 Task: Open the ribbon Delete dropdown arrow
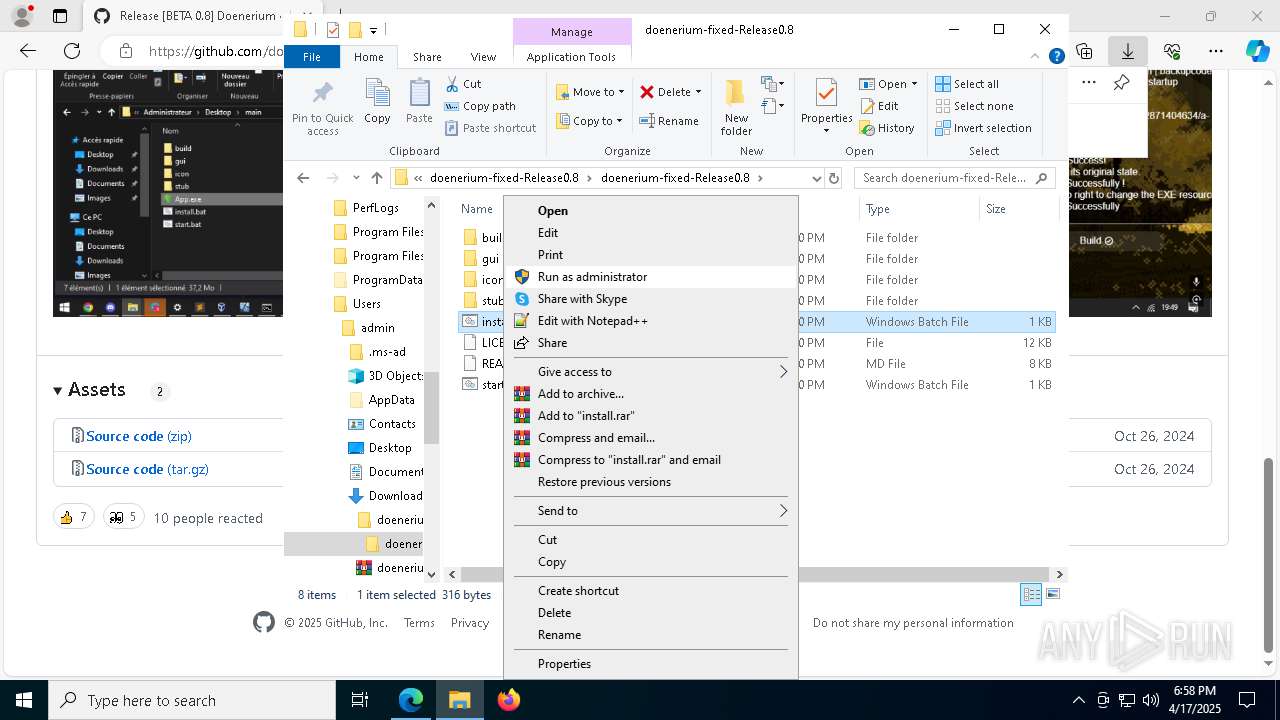(x=698, y=92)
